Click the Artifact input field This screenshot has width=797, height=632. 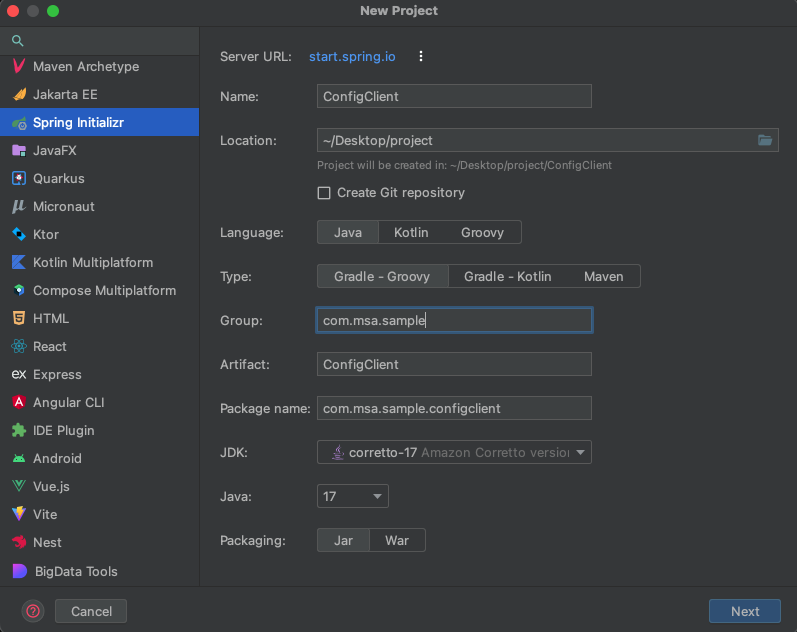[x=454, y=364]
